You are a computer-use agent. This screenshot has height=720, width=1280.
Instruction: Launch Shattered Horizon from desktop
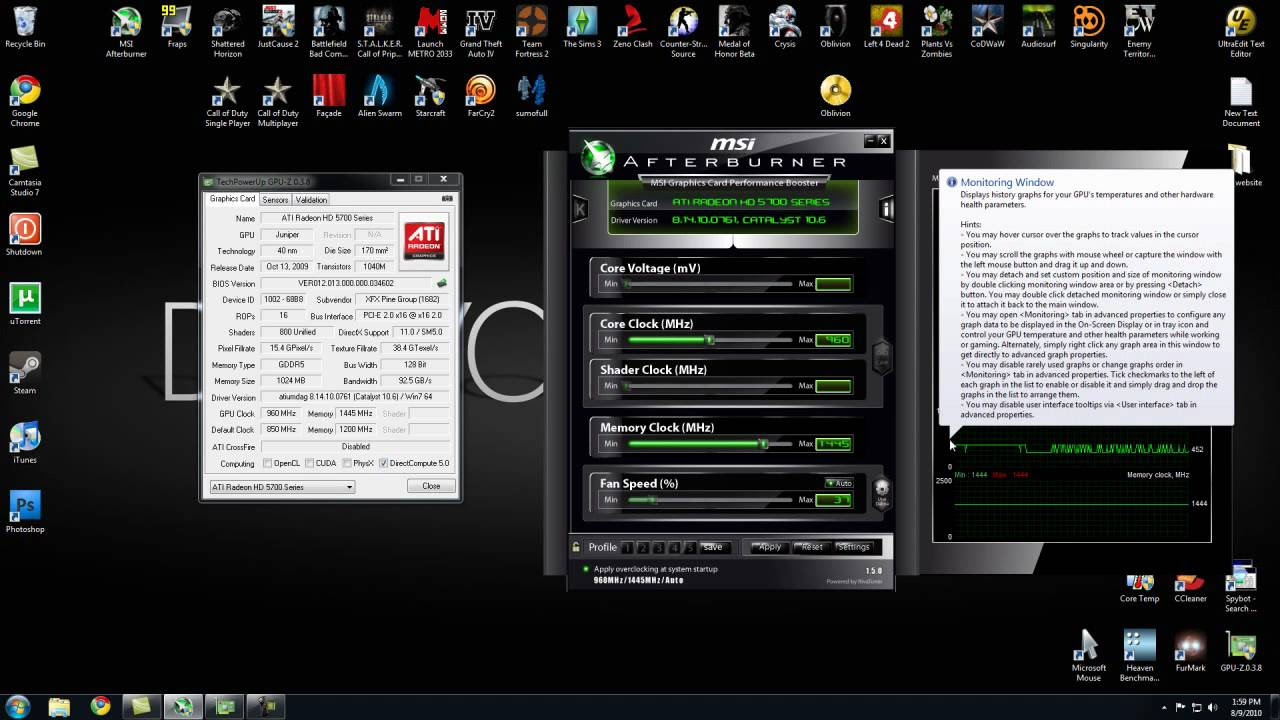pyautogui.click(x=227, y=33)
